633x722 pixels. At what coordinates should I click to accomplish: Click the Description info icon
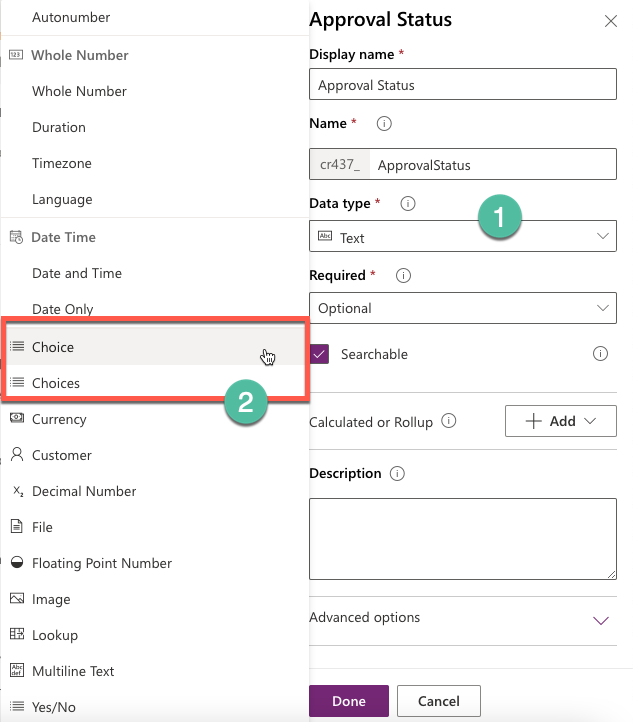click(397, 473)
